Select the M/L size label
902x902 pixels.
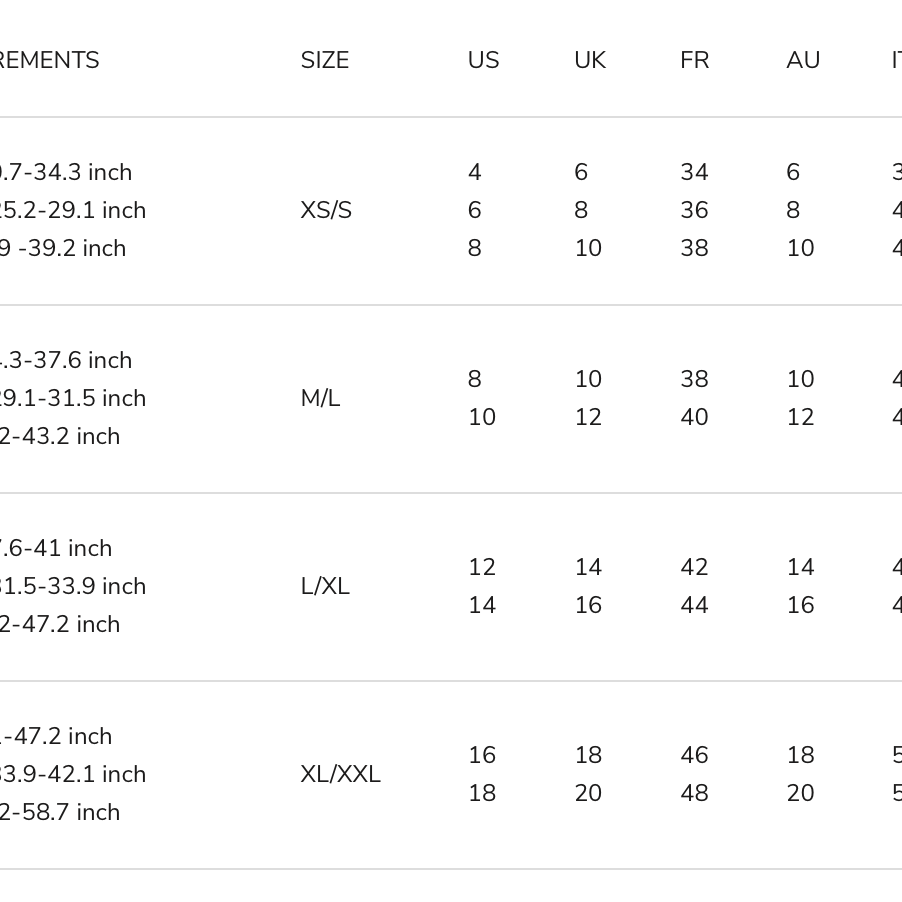coord(320,399)
